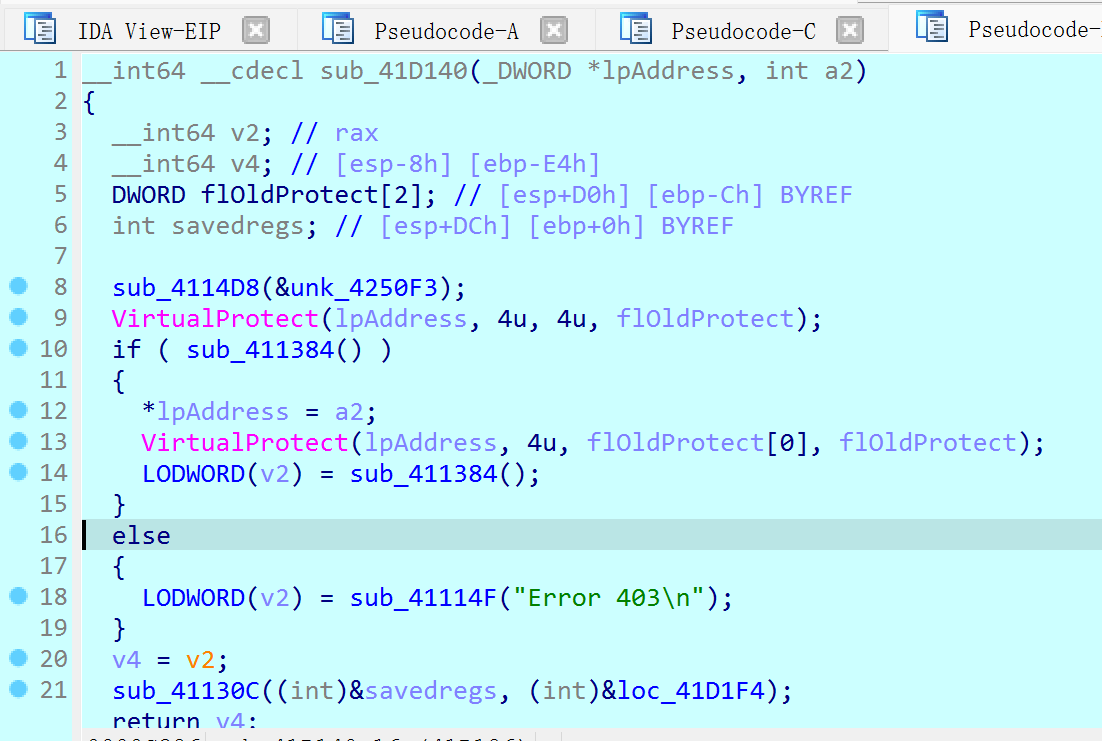Click the IDA View-EIP tab icon
This screenshot has width=1102, height=741.
(x=40, y=29)
